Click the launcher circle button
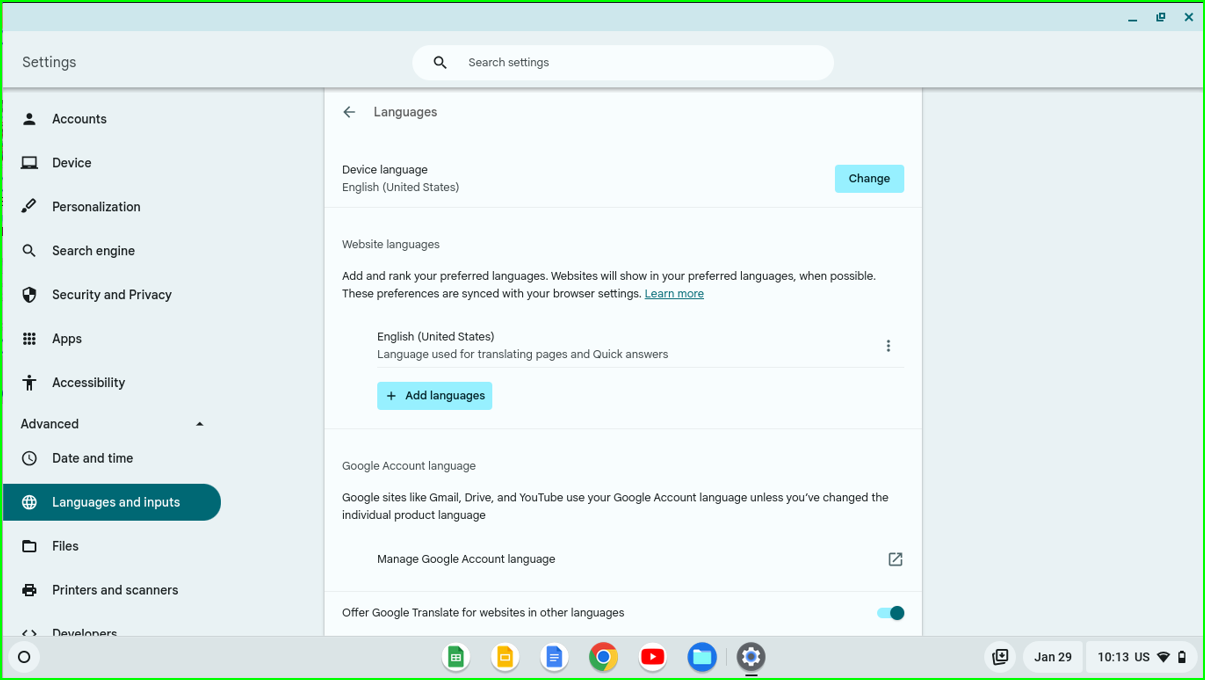Viewport: 1205px width, 680px height. coord(24,657)
